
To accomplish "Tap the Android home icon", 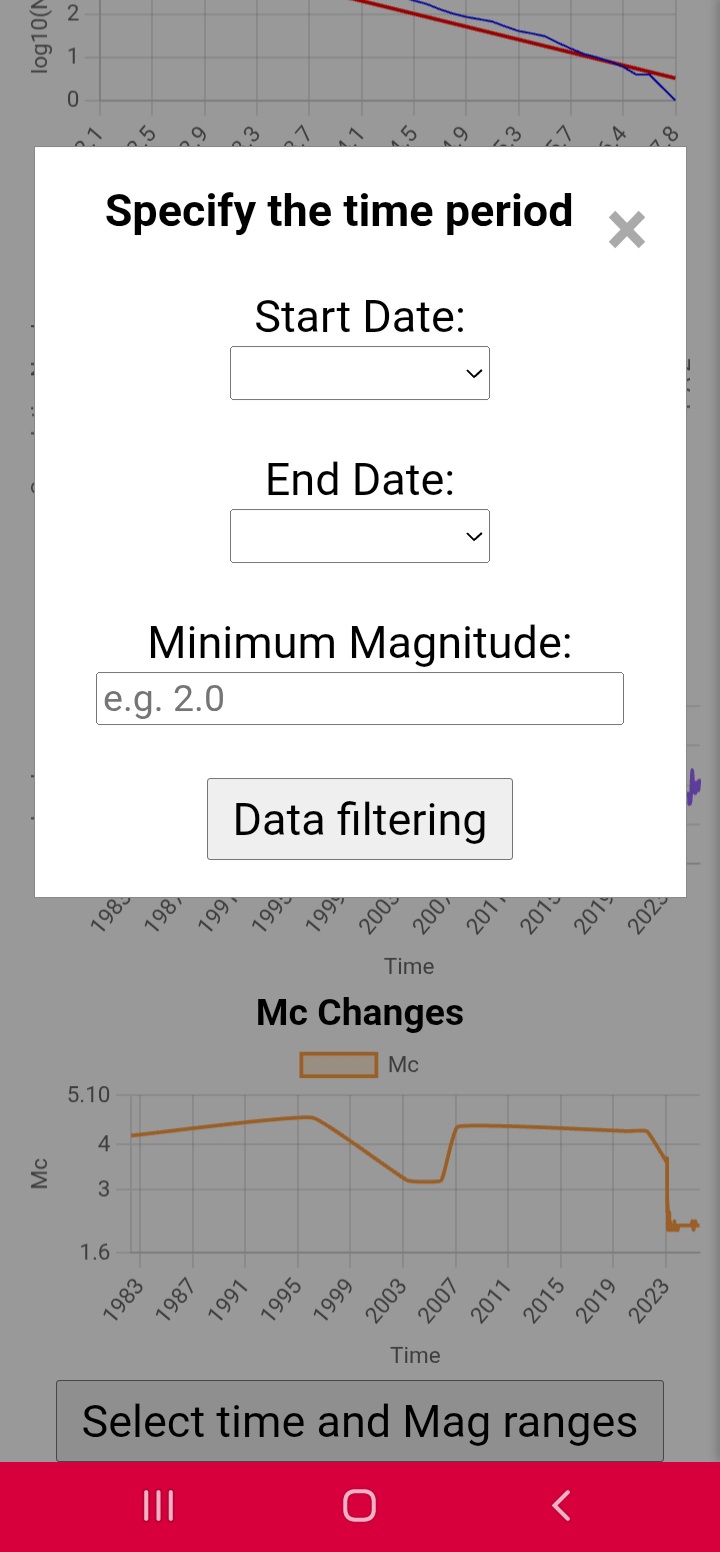I will tap(359, 1505).
